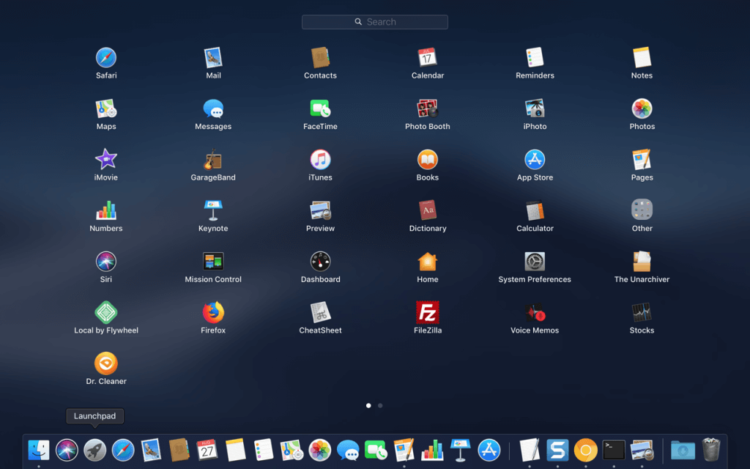This screenshot has height=469, width=750.
Task: Launch the iMovie app
Action: (x=106, y=160)
